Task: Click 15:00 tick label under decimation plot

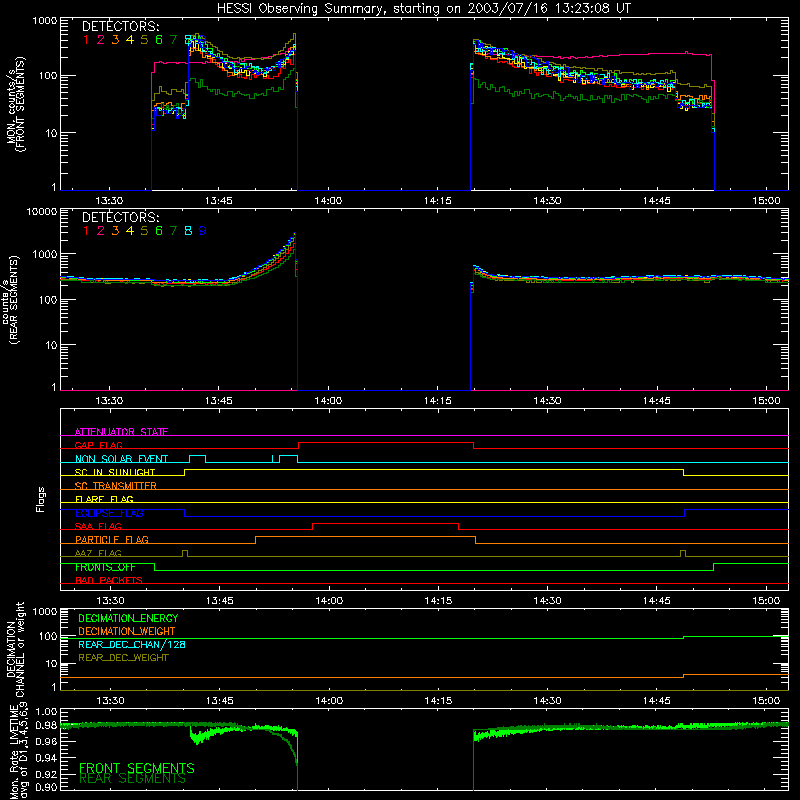Action: pyautogui.click(x=766, y=701)
